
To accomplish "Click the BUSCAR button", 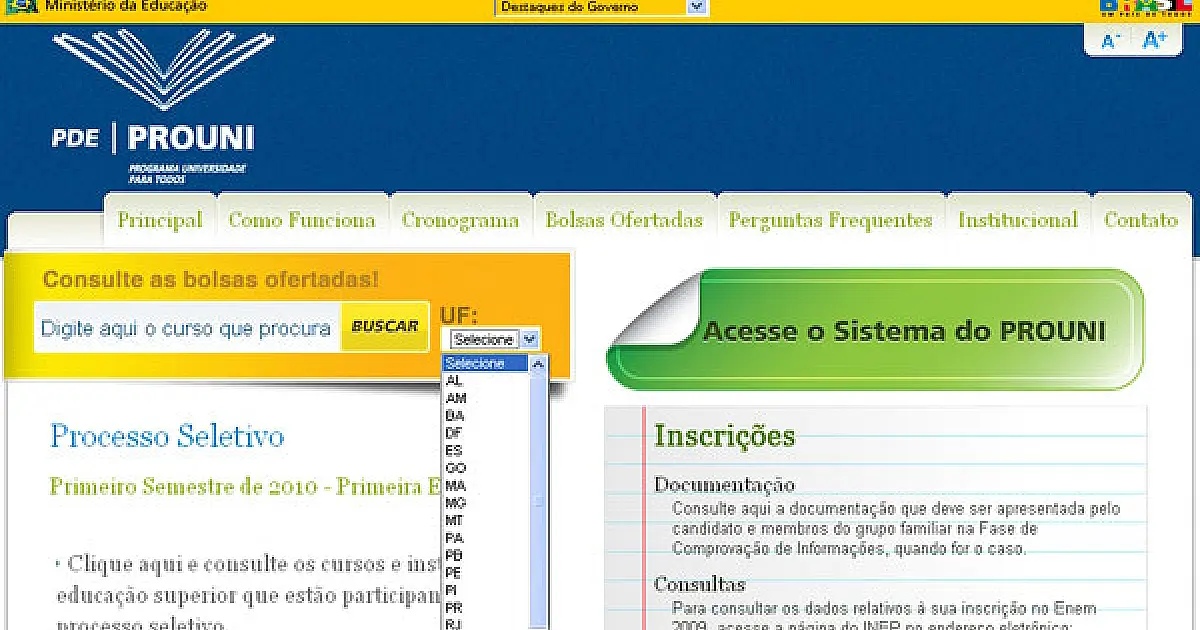I will pos(385,327).
